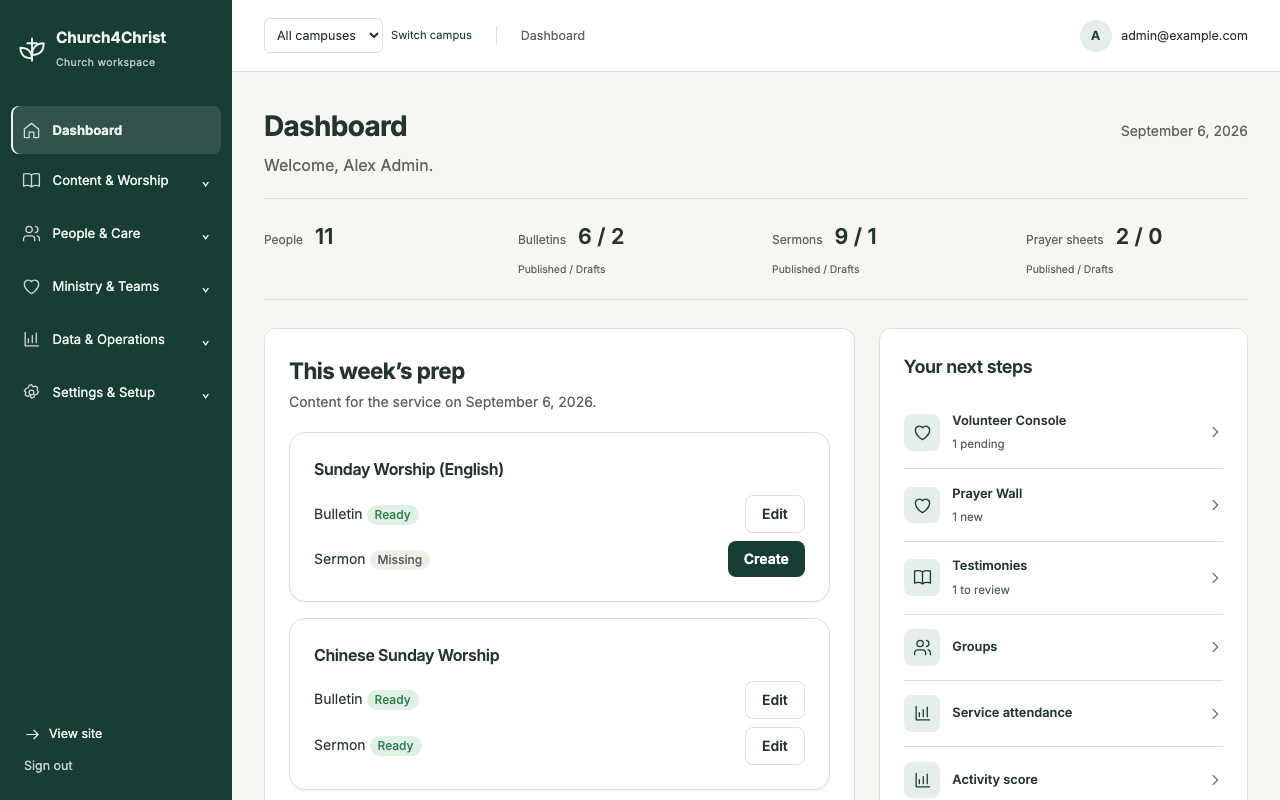Screen dimensions: 1280x800
Task: Expand Settings & Setup chevron
Action: pyautogui.click(x=206, y=395)
